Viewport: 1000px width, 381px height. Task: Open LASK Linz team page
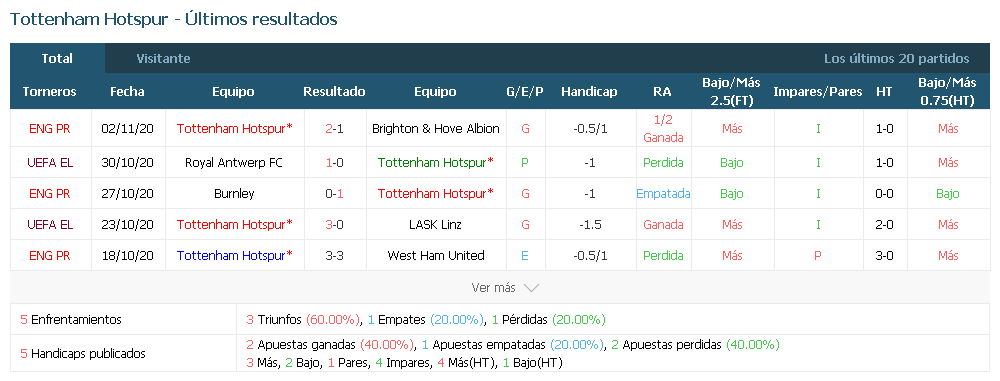coord(436,225)
